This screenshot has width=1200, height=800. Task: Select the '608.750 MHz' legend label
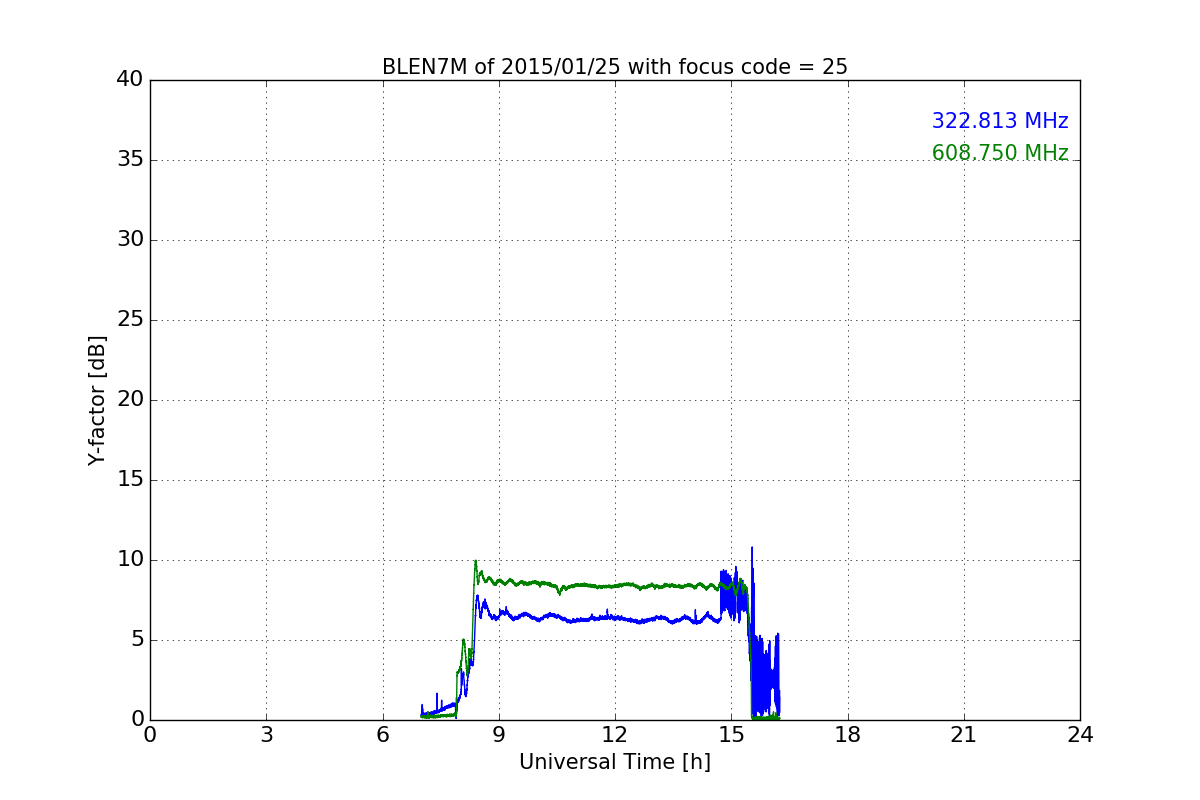(1000, 153)
